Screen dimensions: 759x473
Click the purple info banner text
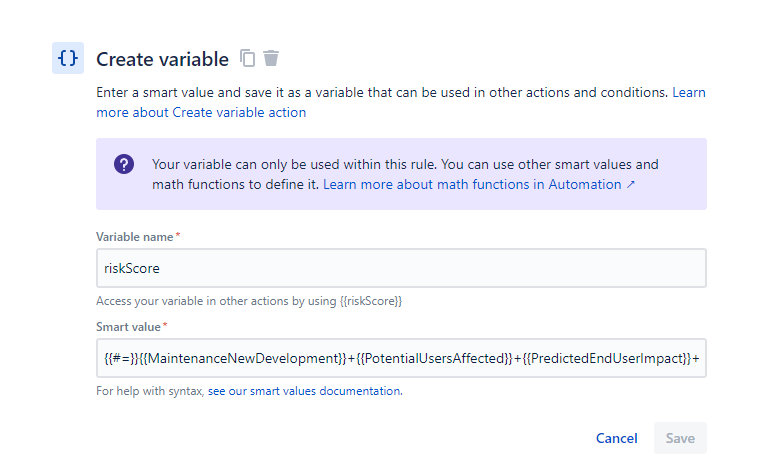(405, 165)
